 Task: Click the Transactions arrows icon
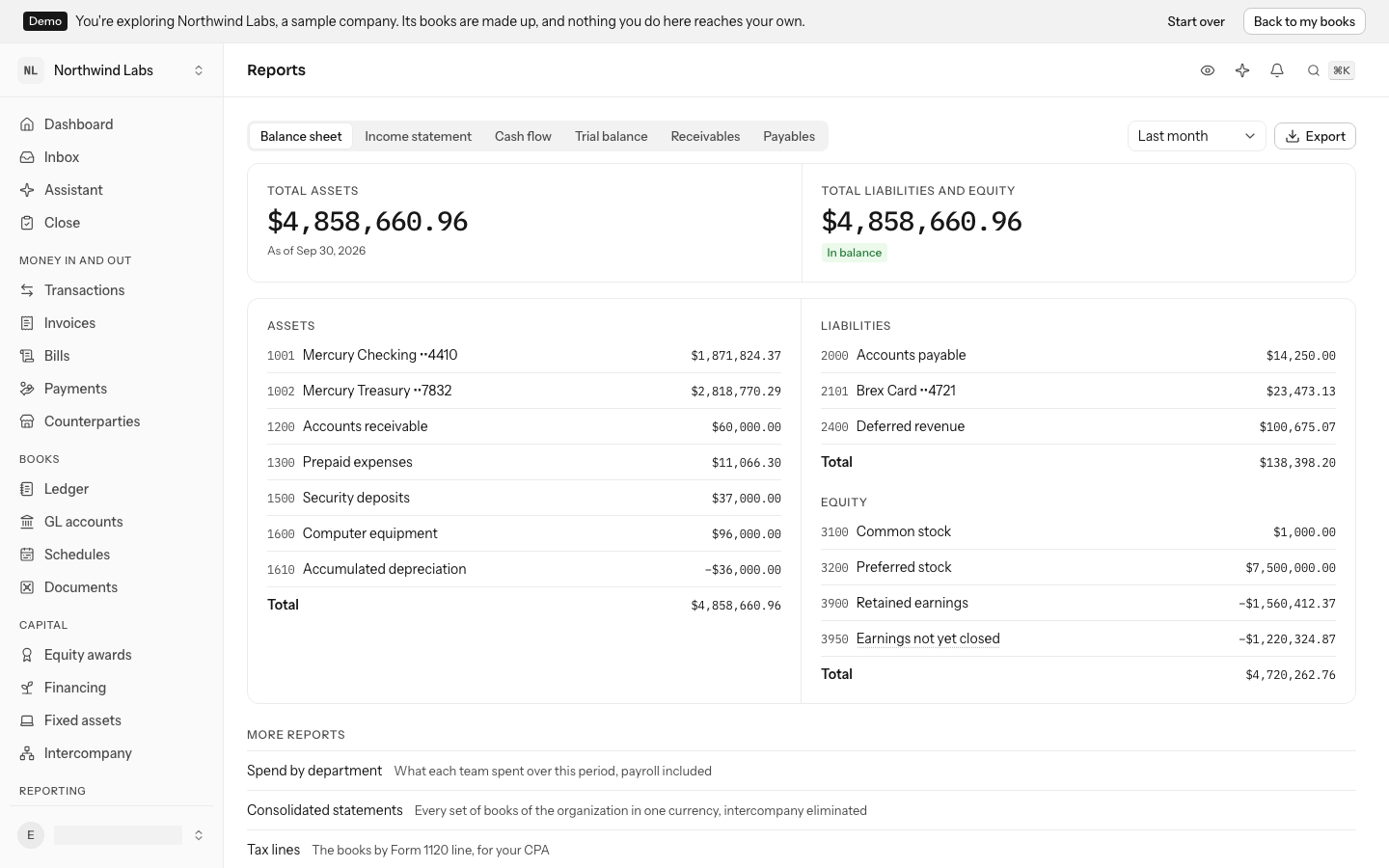27,290
